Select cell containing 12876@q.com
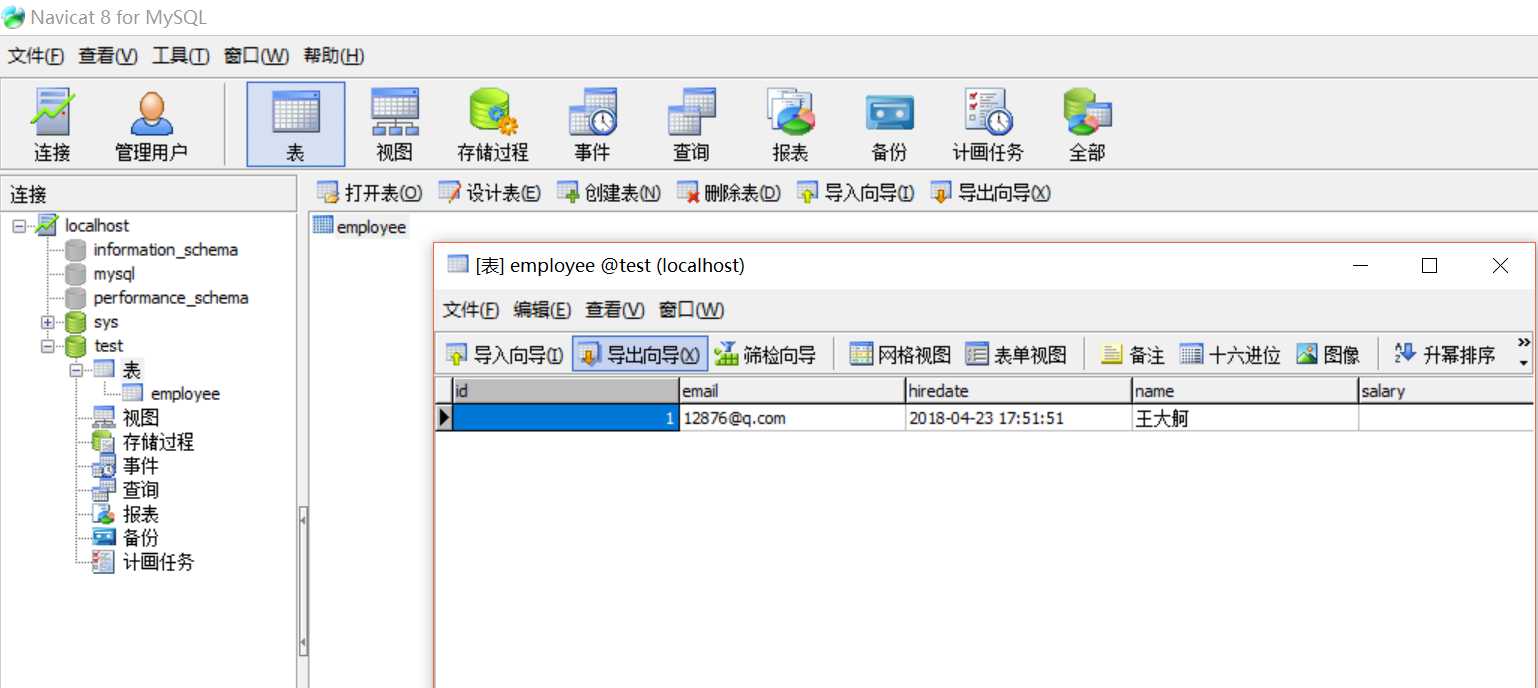Screen dimensions: 1538x688 [x=793, y=418]
